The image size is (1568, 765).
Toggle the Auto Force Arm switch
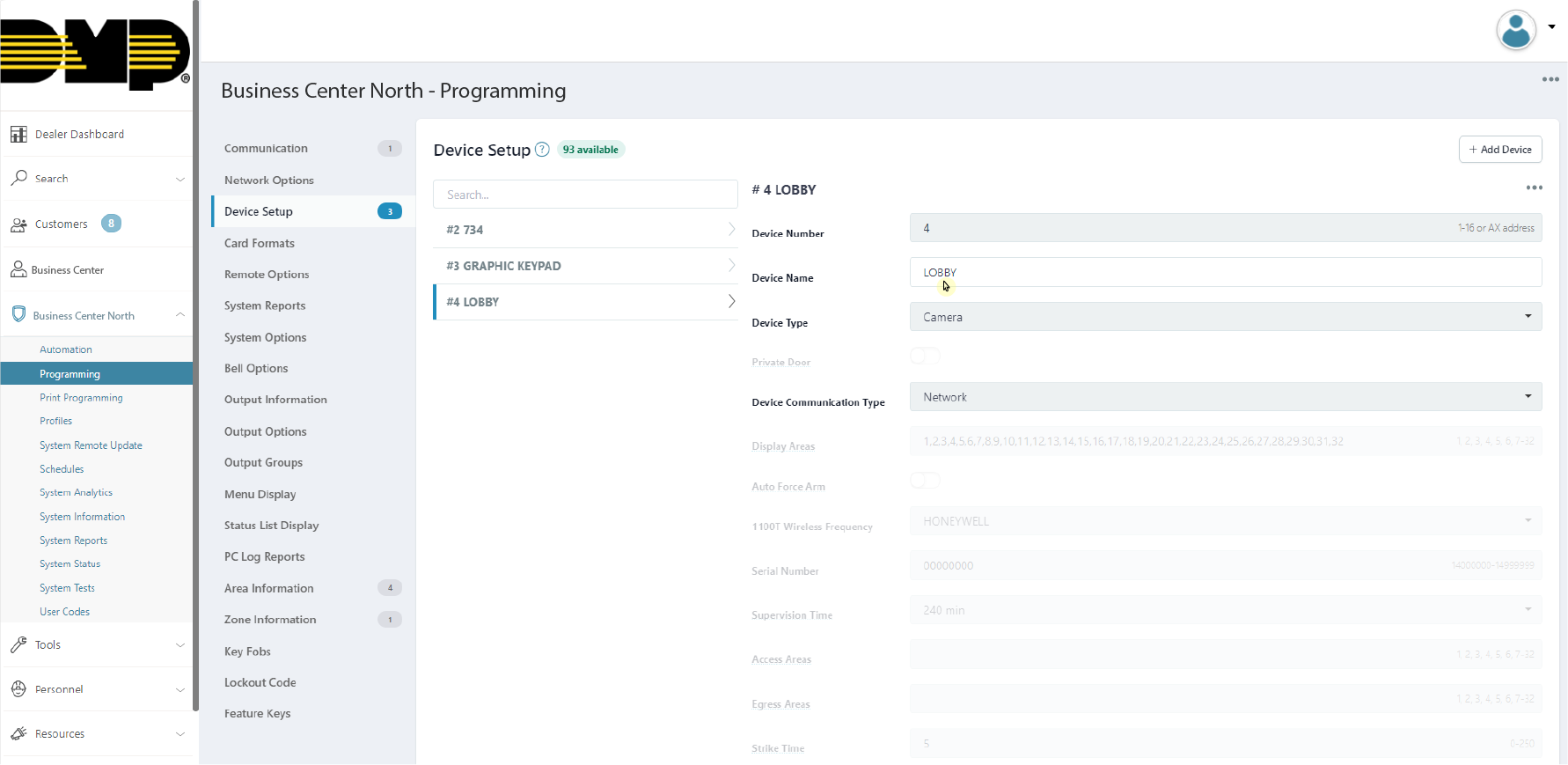click(x=925, y=481)
